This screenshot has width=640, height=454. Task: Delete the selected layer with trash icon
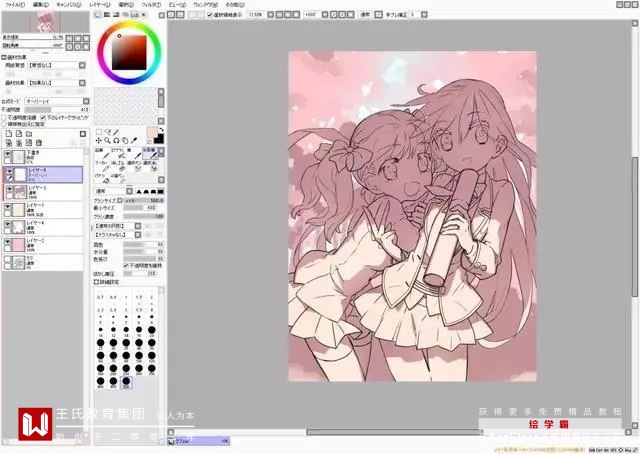click(x=39, y=142)
